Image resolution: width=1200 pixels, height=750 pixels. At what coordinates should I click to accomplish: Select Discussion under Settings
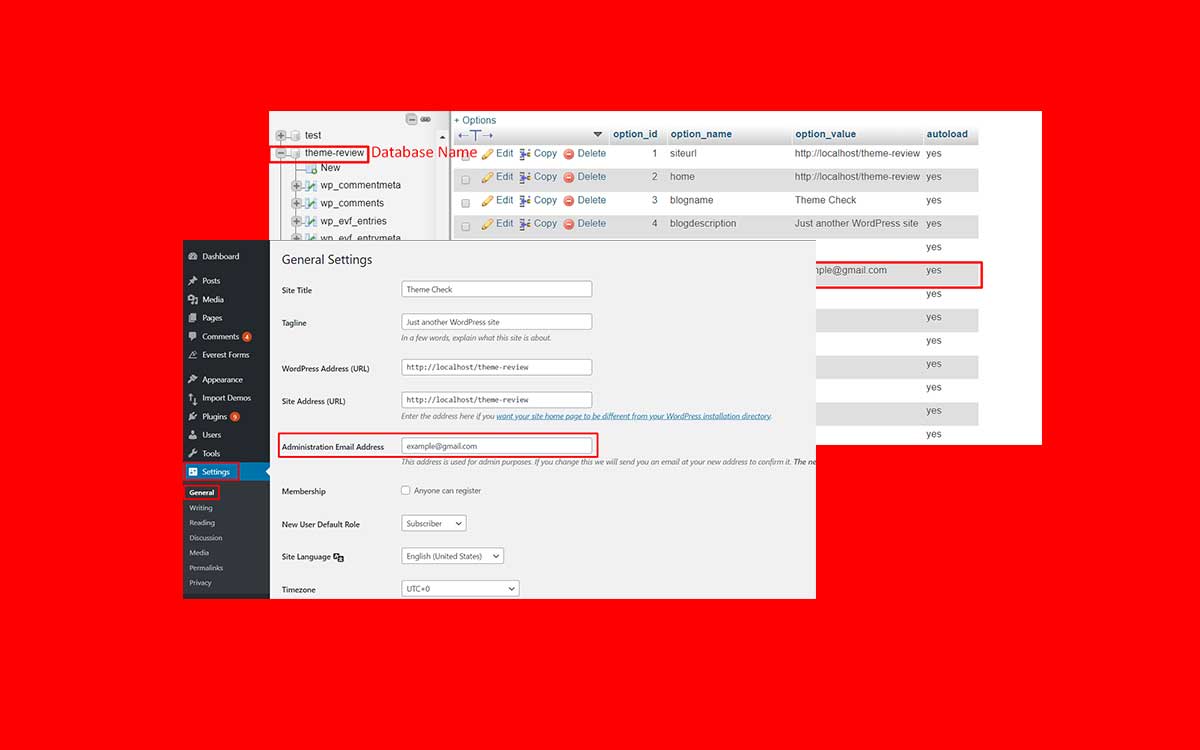click(206, 538)
